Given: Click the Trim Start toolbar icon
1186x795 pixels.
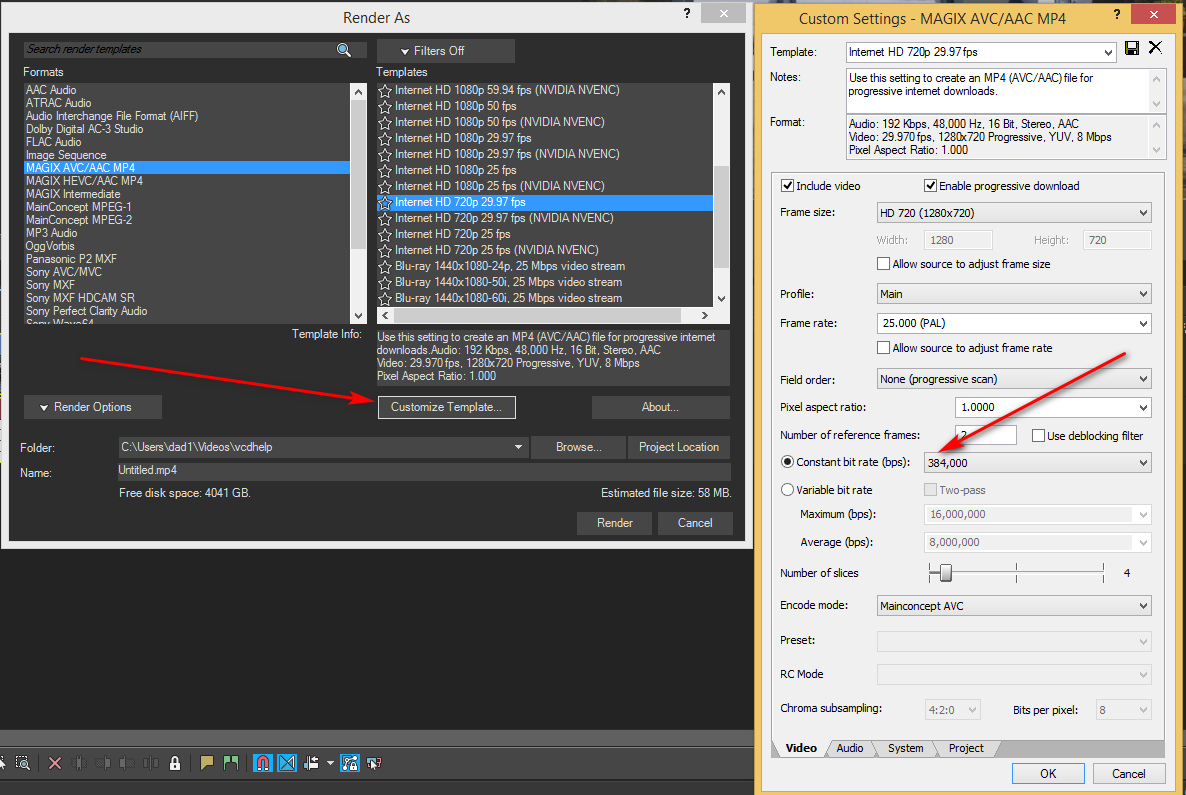Looking at the screenshot, I should point(103,763).
